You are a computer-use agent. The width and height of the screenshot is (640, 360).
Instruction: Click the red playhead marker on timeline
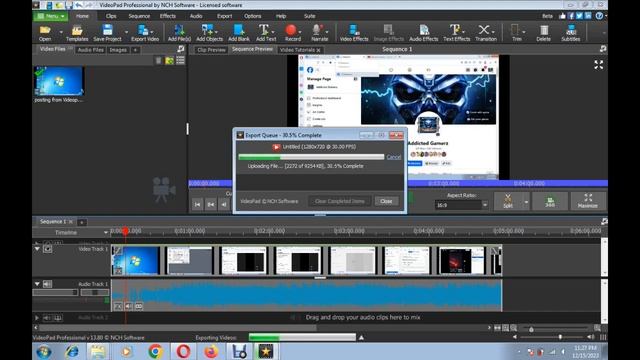click(125, 231)
